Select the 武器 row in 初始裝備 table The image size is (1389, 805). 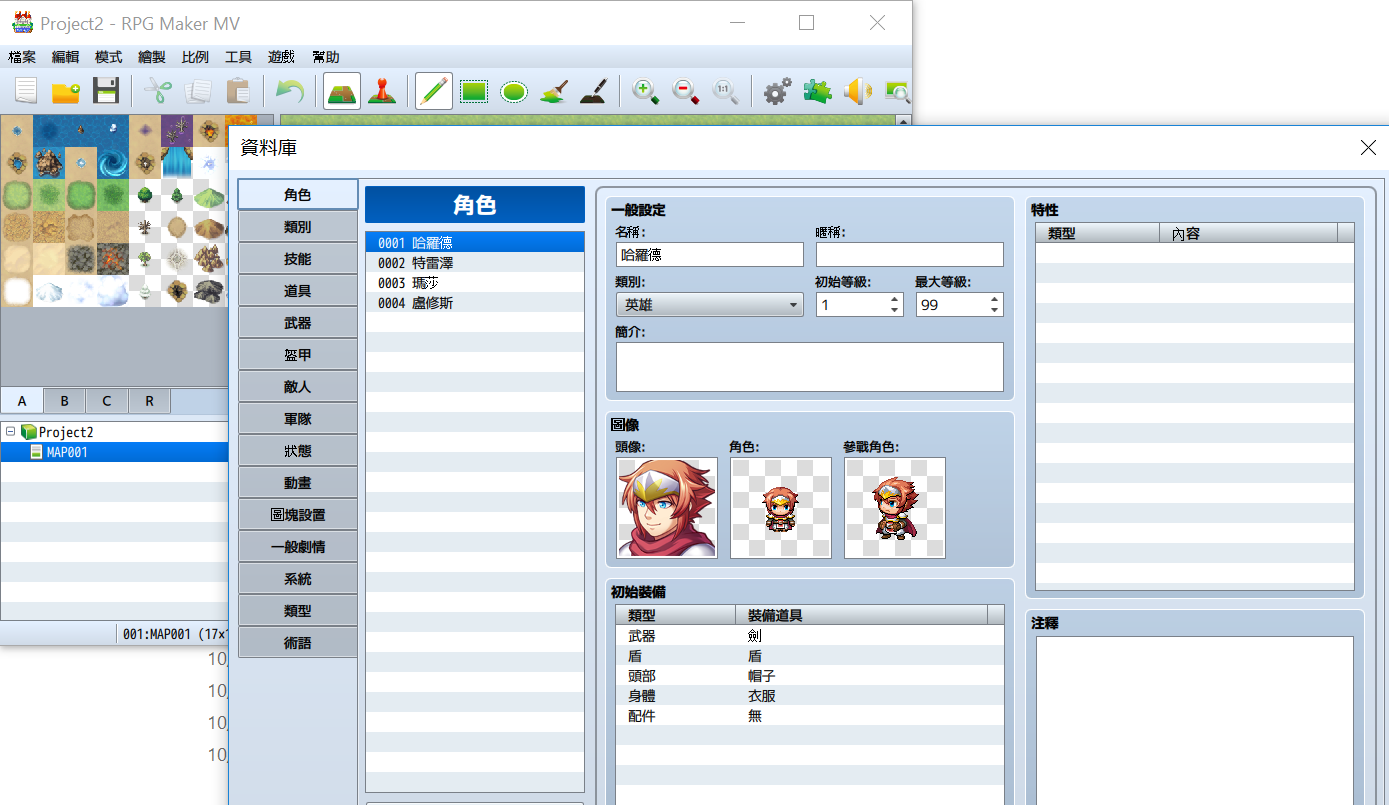click(x=810, y=636)
